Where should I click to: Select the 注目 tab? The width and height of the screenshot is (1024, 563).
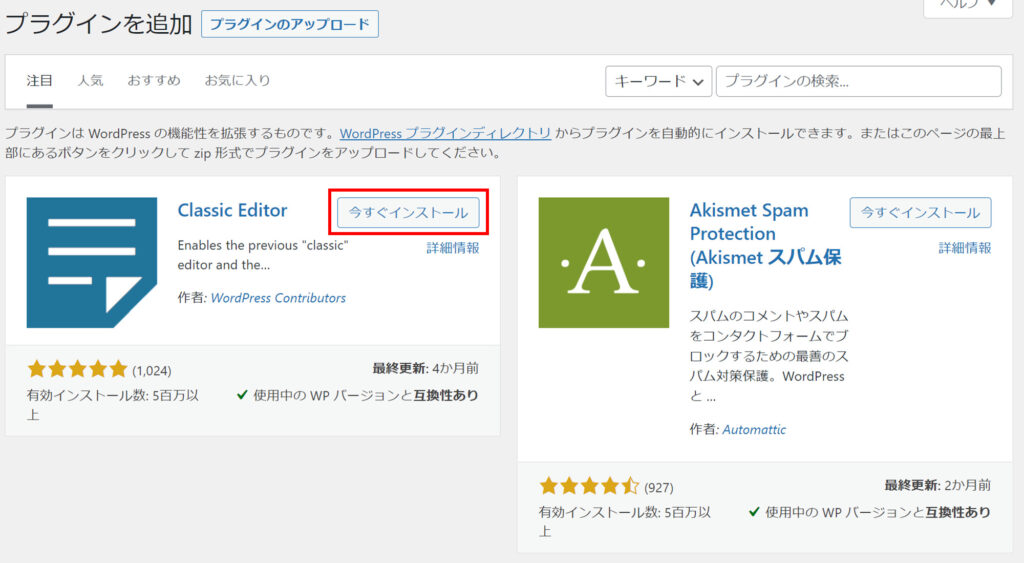pyautogui.click(x=39, y=80)
